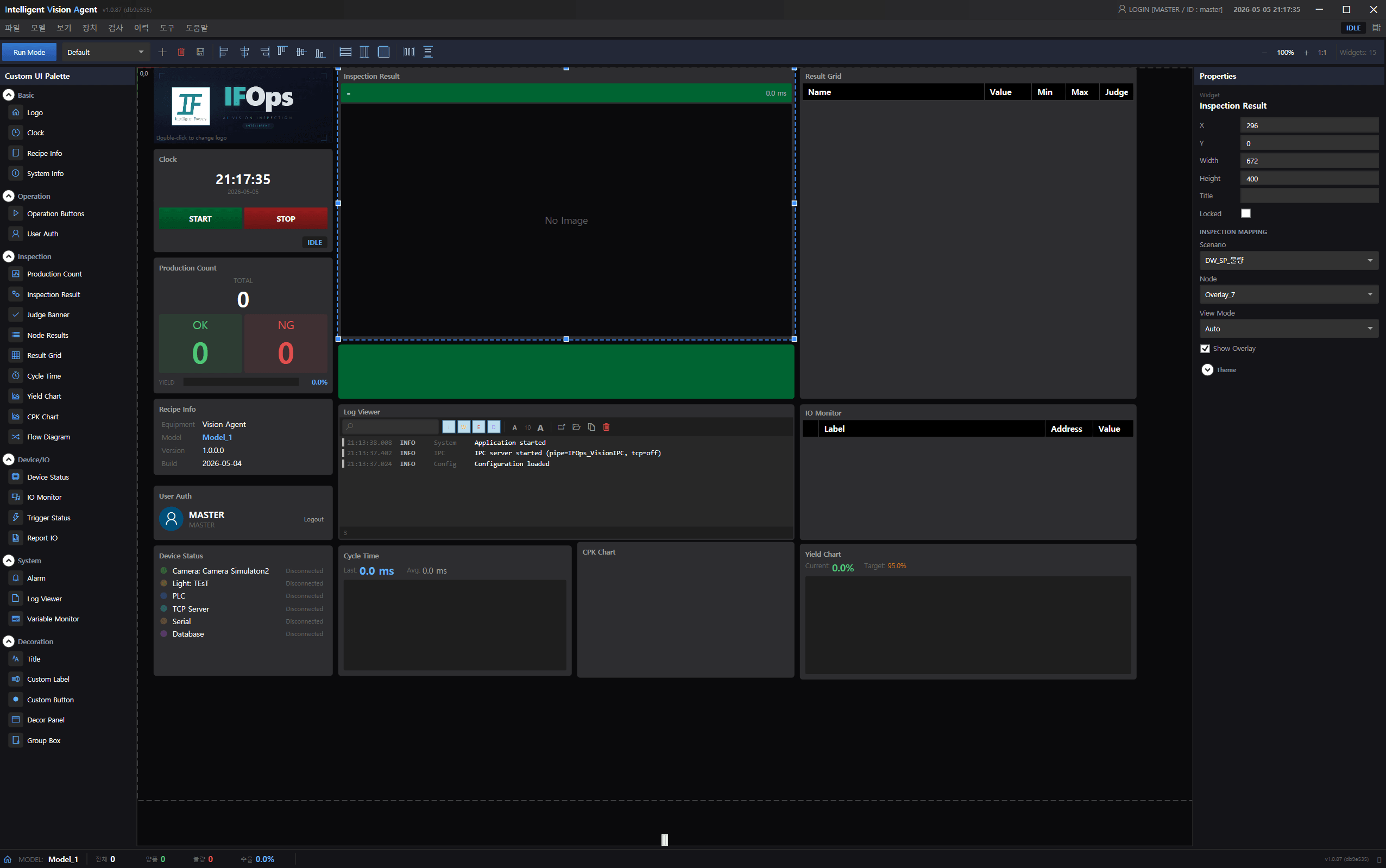Distribute widgets vertically
The image size is (1386, 868).
click(428, 52)
